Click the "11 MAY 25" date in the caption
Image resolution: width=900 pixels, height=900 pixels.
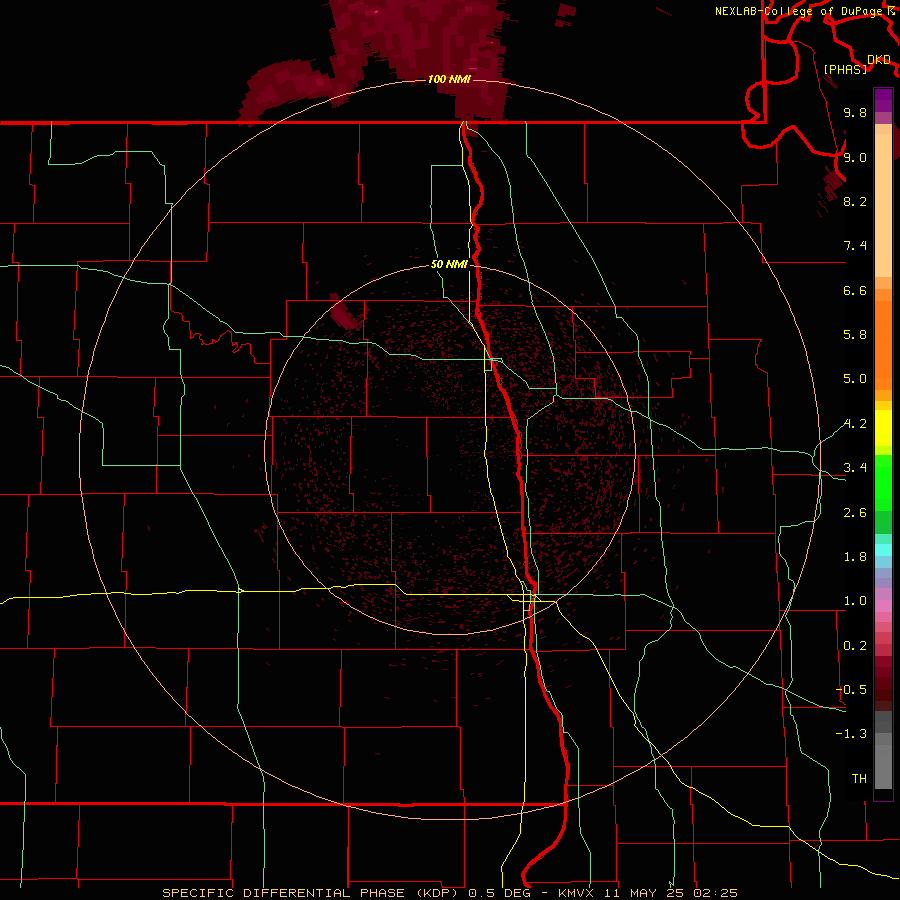point(643,893)
